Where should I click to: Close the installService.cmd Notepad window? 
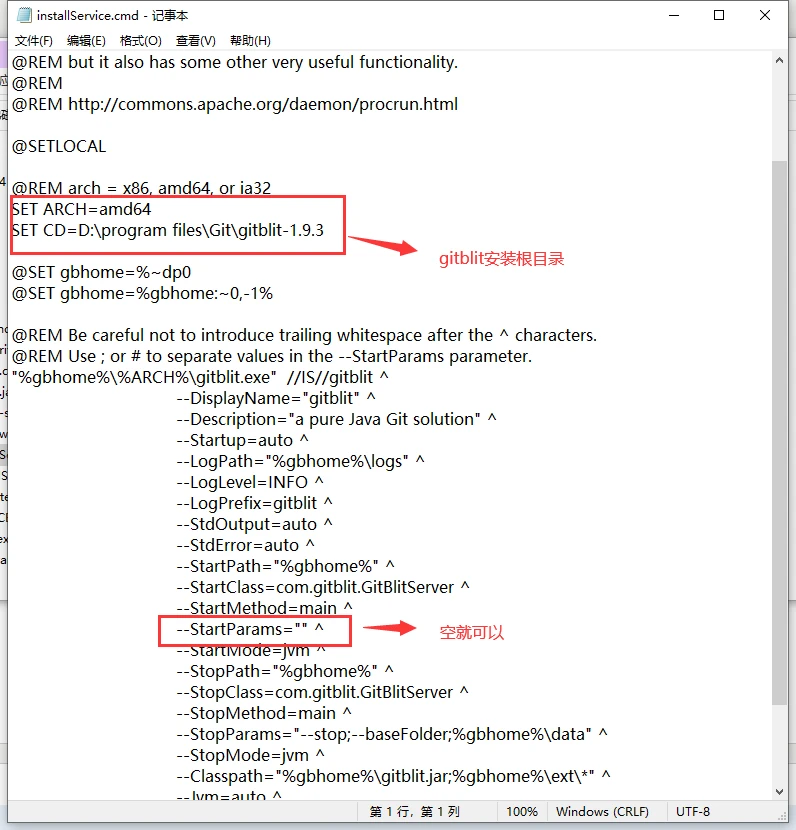765,15
